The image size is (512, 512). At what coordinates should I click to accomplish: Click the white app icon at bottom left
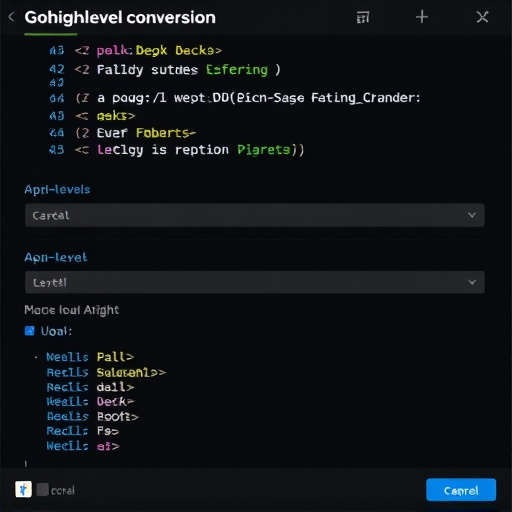(x=23, y=489)
